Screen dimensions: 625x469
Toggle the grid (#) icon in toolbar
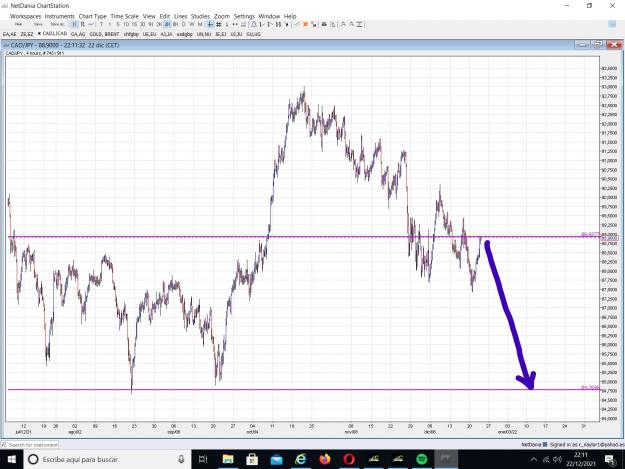(218, 24)
